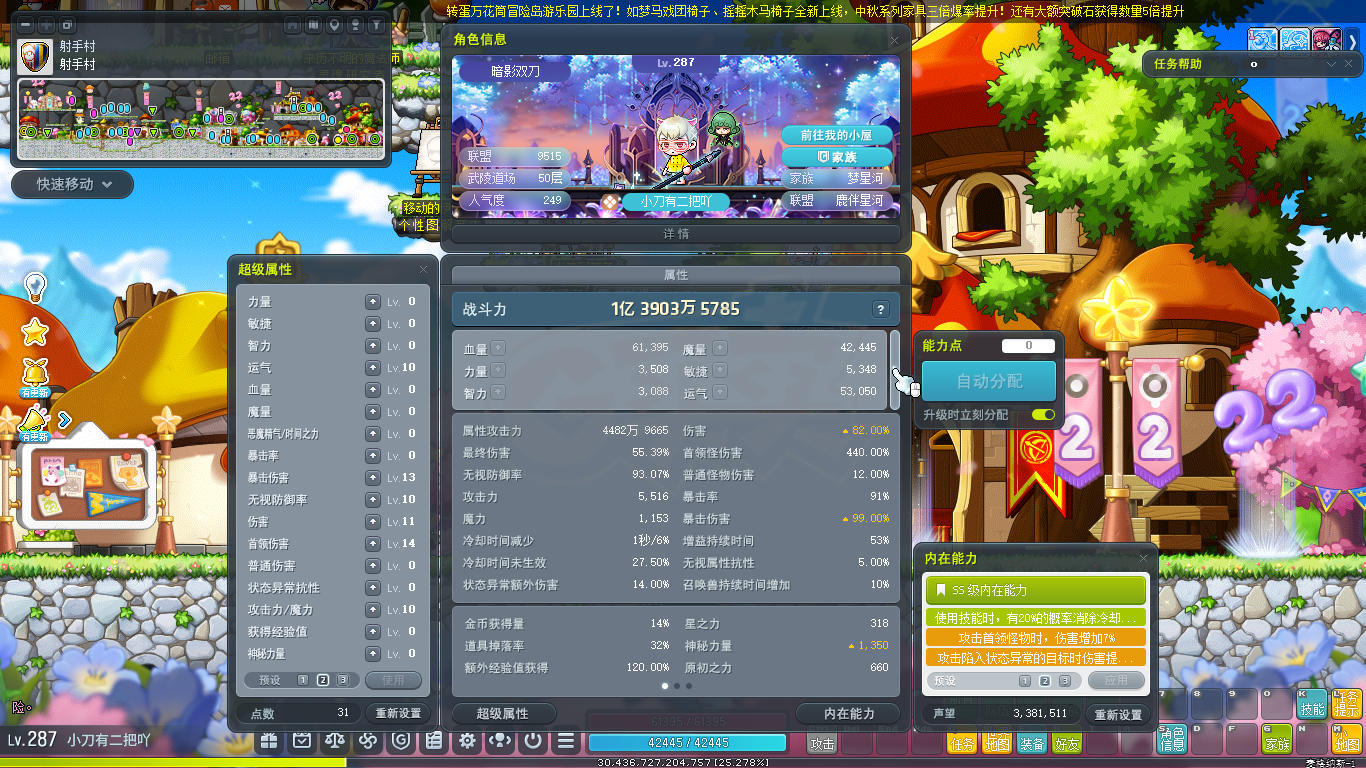Open the settings gear in bottom bar

[x=467, y=741]
